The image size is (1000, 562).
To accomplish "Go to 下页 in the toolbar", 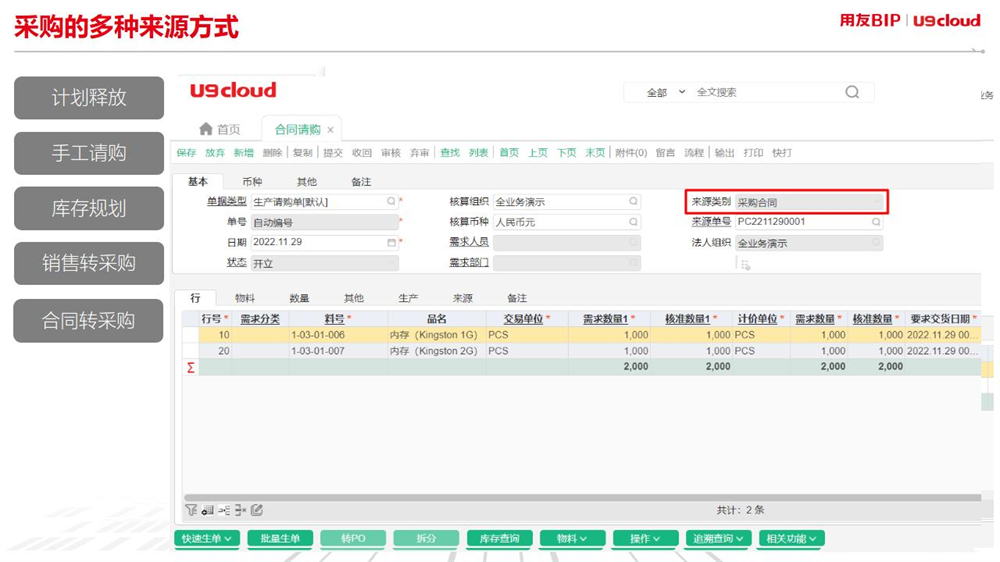I will (x=566, y=152).
